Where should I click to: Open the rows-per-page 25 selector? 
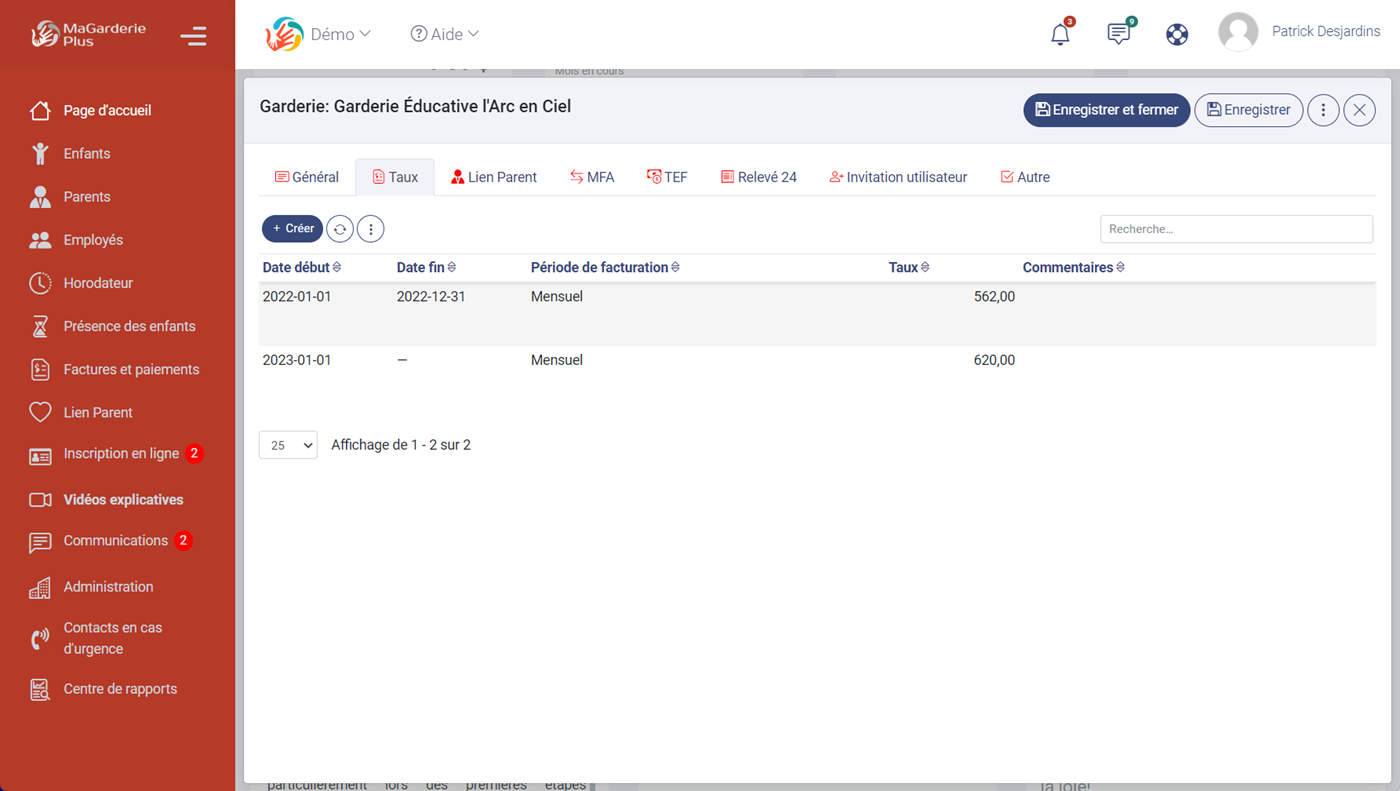coord(288,445)
